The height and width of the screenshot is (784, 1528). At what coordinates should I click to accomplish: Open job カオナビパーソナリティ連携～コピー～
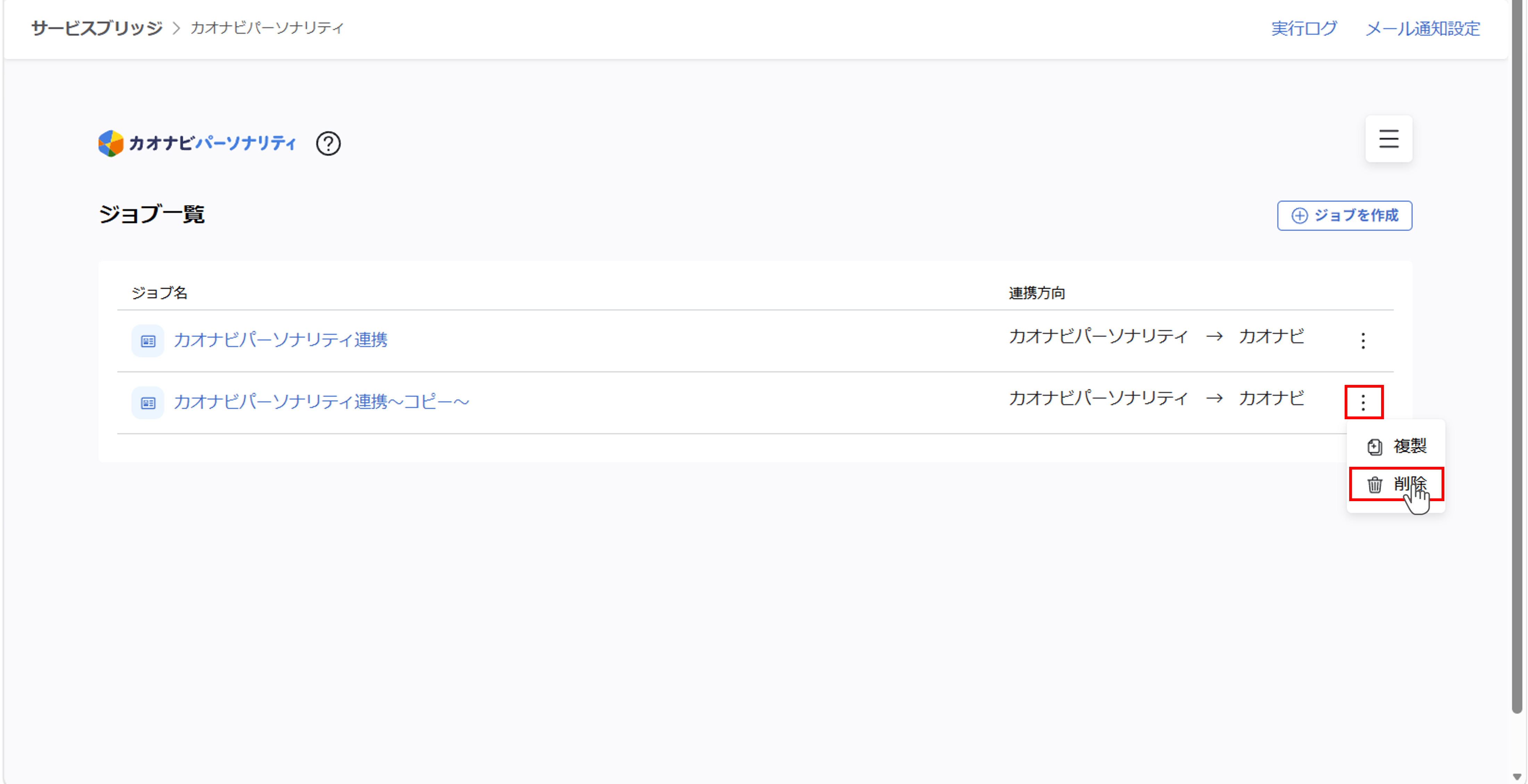tap(321, 402)
